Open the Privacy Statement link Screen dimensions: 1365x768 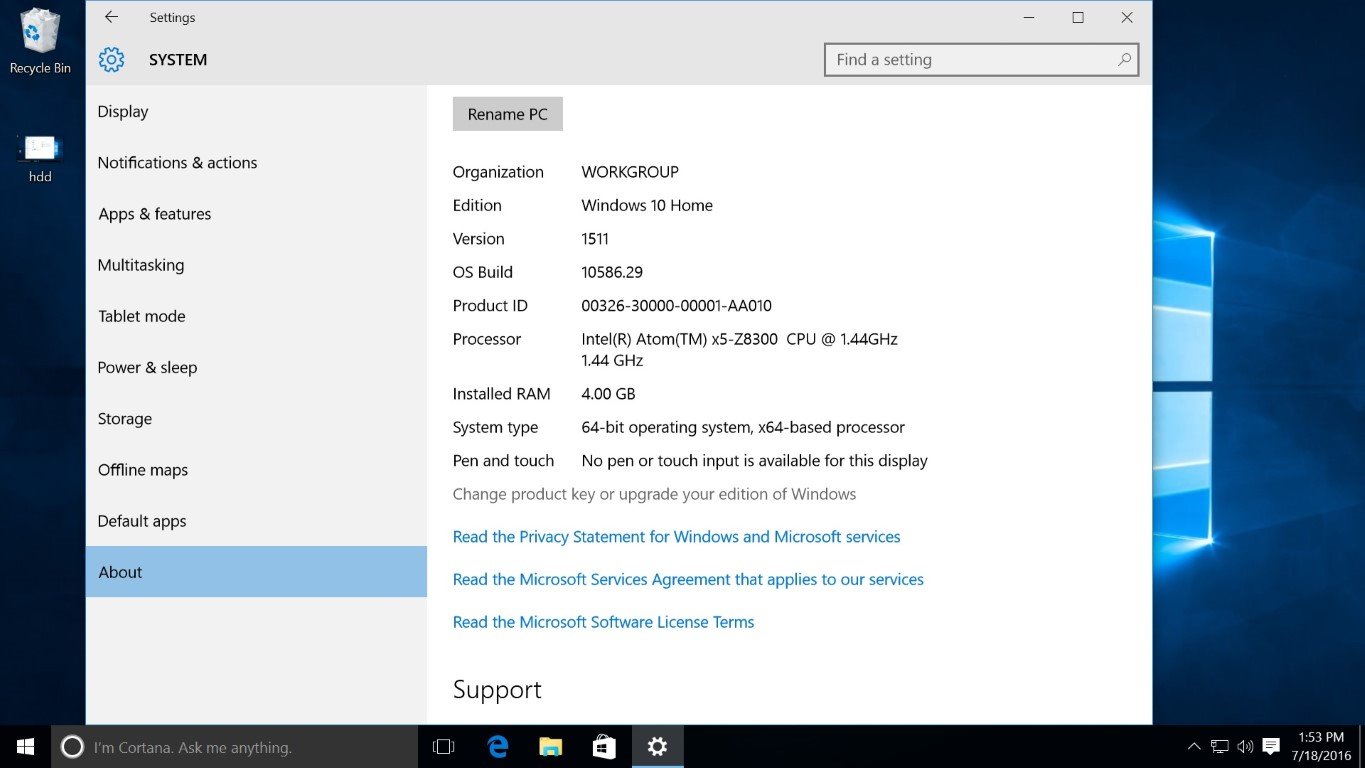[x=676, y=537]
